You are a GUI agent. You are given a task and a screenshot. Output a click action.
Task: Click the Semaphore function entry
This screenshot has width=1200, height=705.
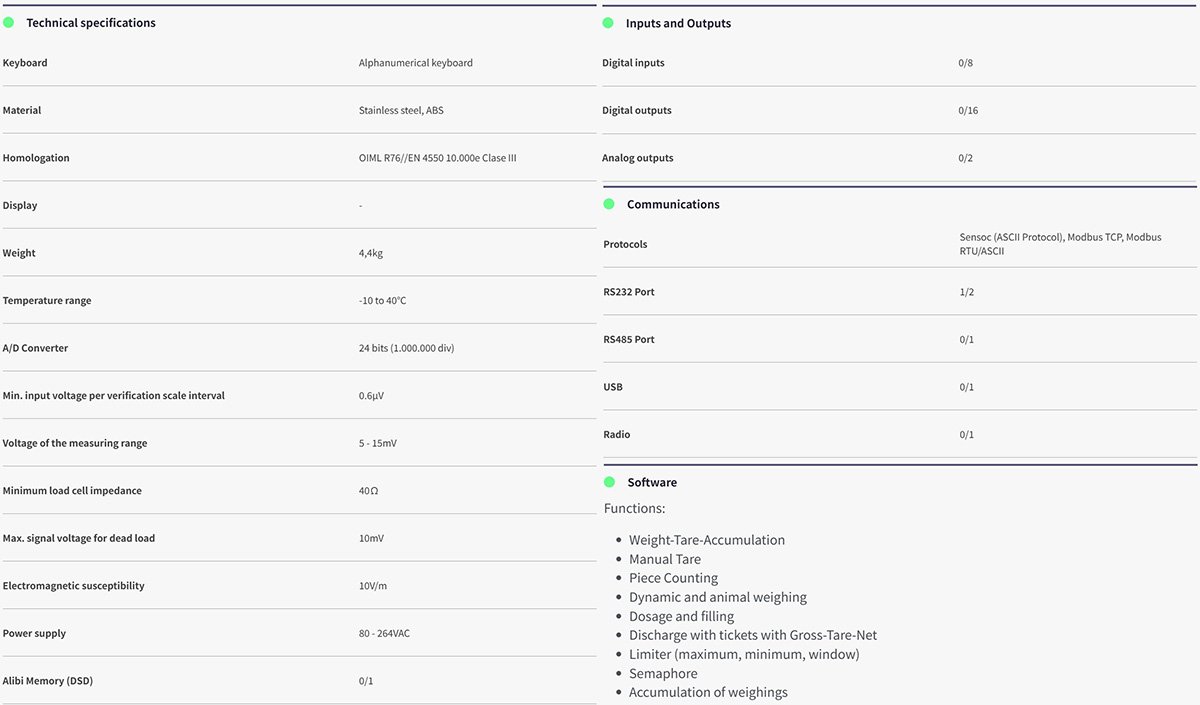click(663, 673)
